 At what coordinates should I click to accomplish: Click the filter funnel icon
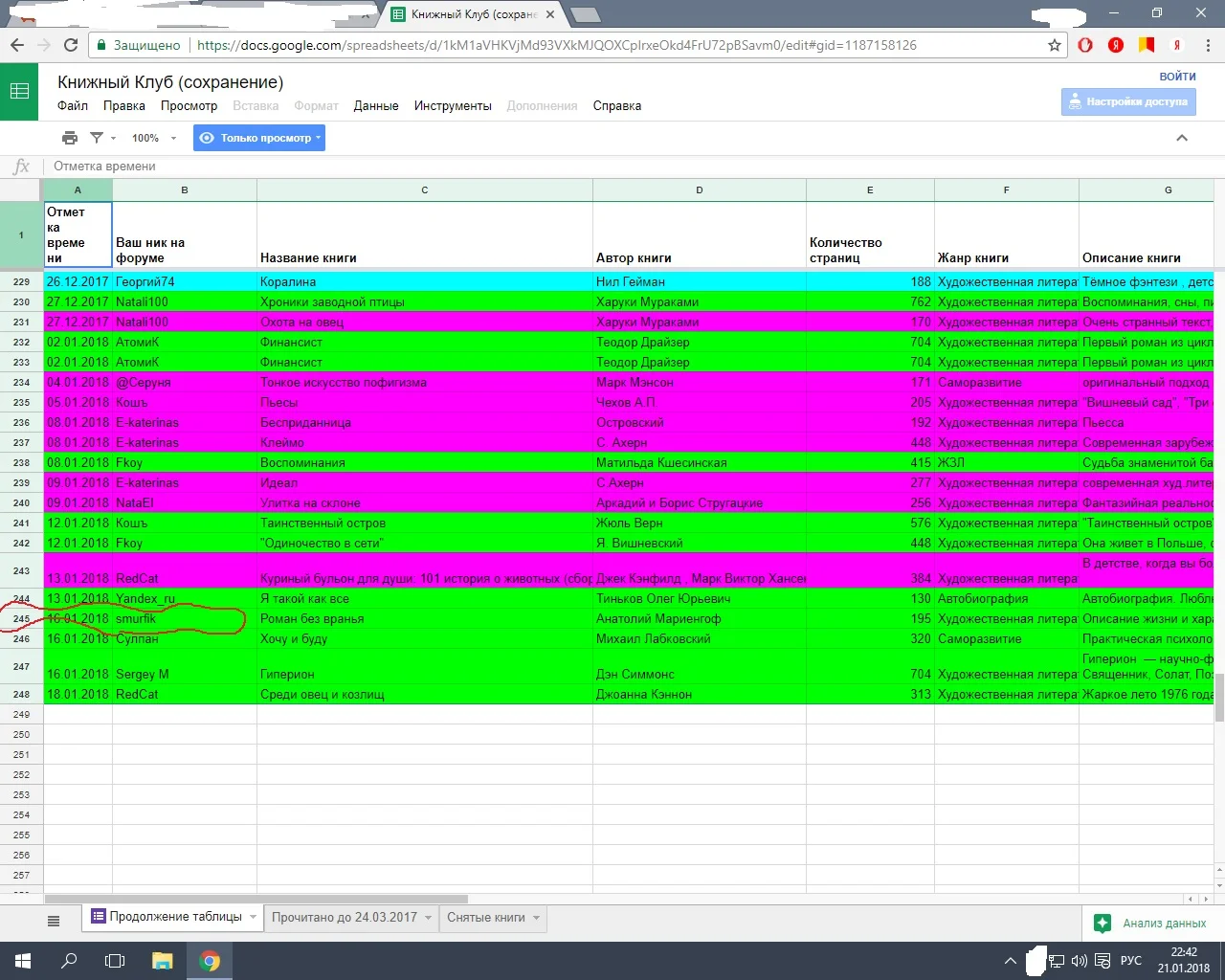97,138
